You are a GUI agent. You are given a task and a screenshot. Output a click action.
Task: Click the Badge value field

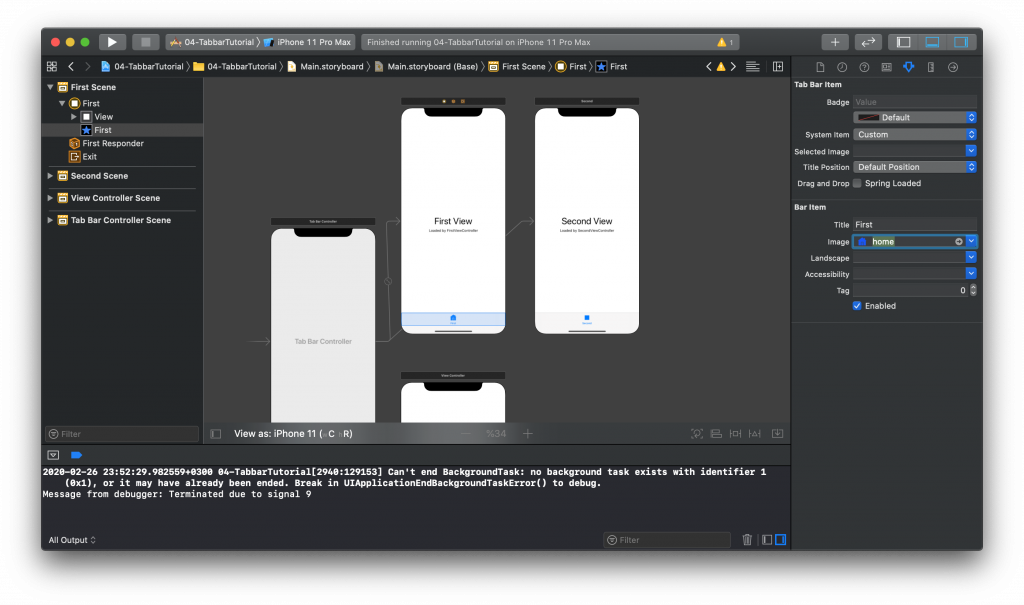point(915,102)
